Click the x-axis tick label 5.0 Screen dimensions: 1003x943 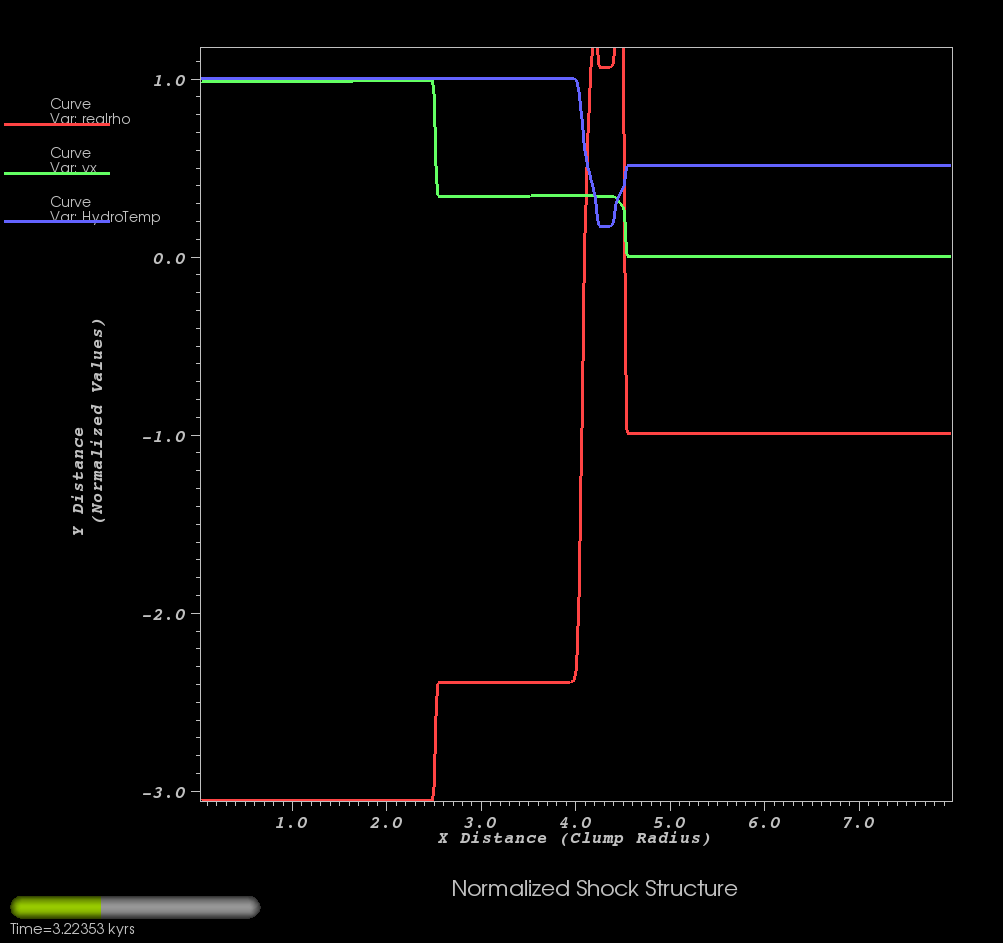coord(670,823)
